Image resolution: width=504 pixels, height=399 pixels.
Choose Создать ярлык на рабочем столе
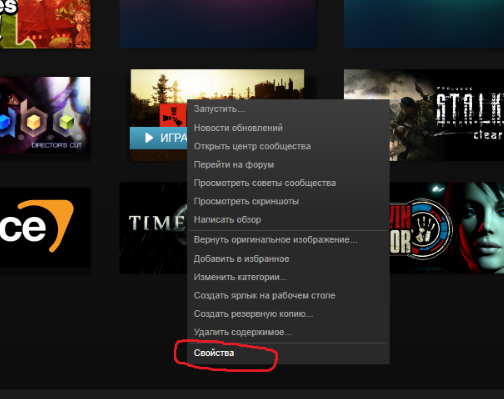(x=289, y=295)
